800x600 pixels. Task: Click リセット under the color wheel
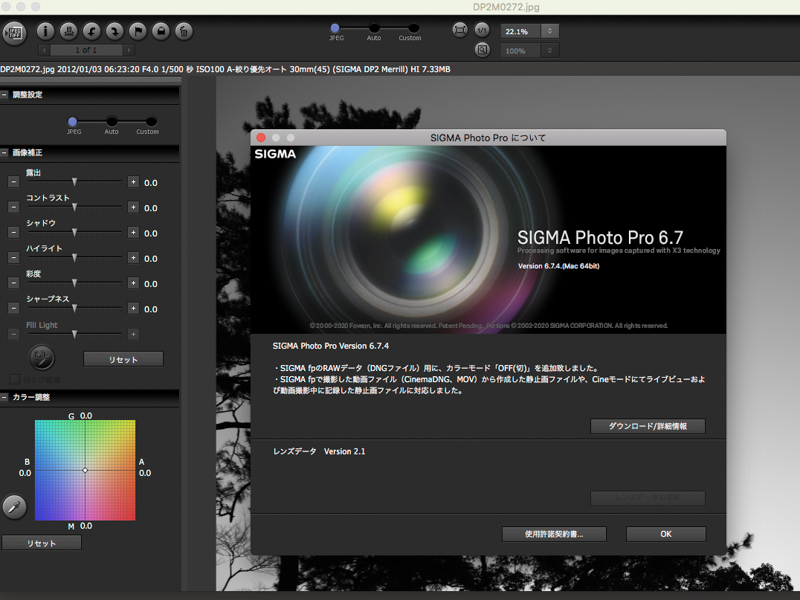[x=41, y=543]
